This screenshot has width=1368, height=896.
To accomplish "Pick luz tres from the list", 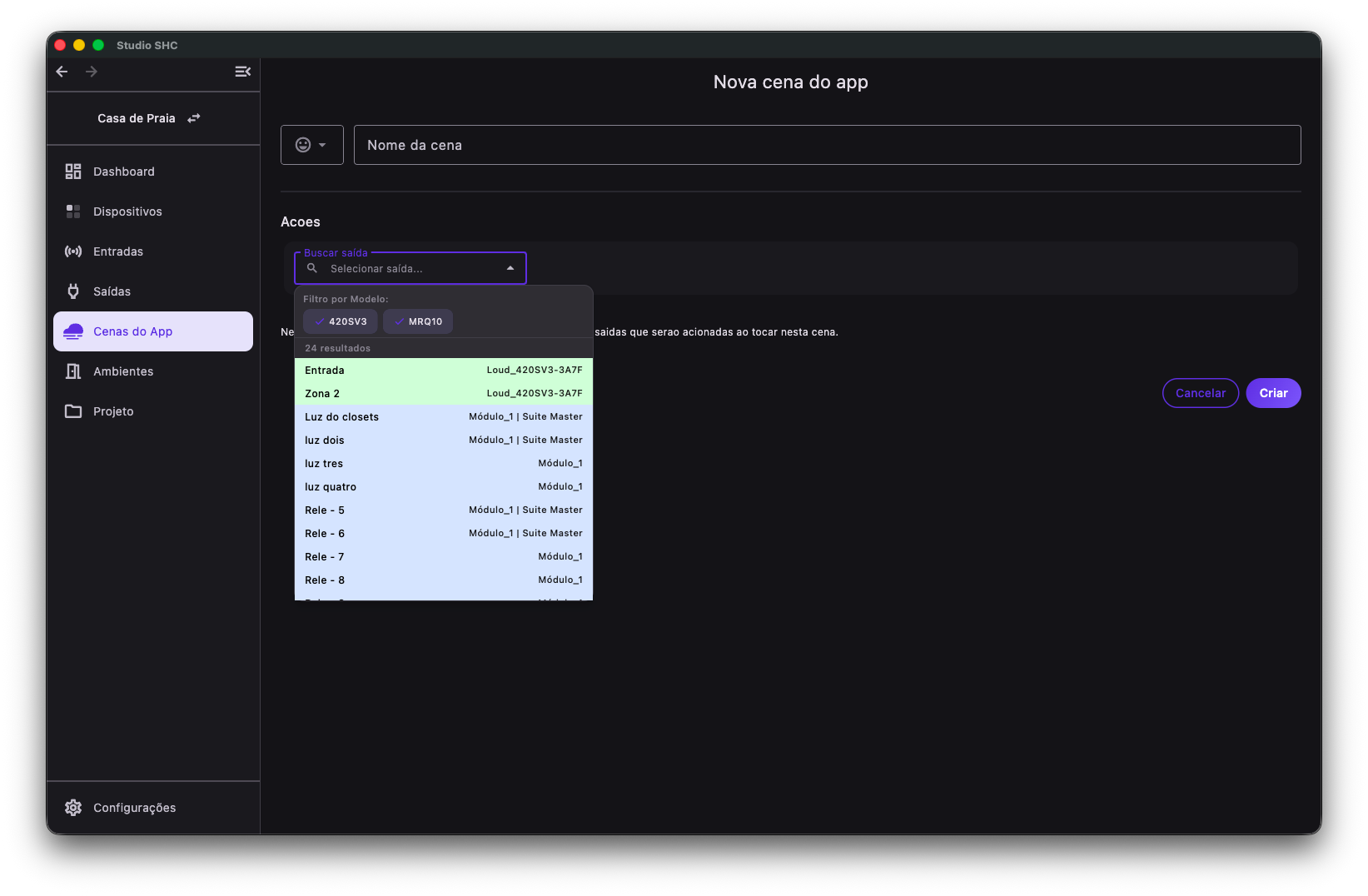I will [x=444, y=463].
